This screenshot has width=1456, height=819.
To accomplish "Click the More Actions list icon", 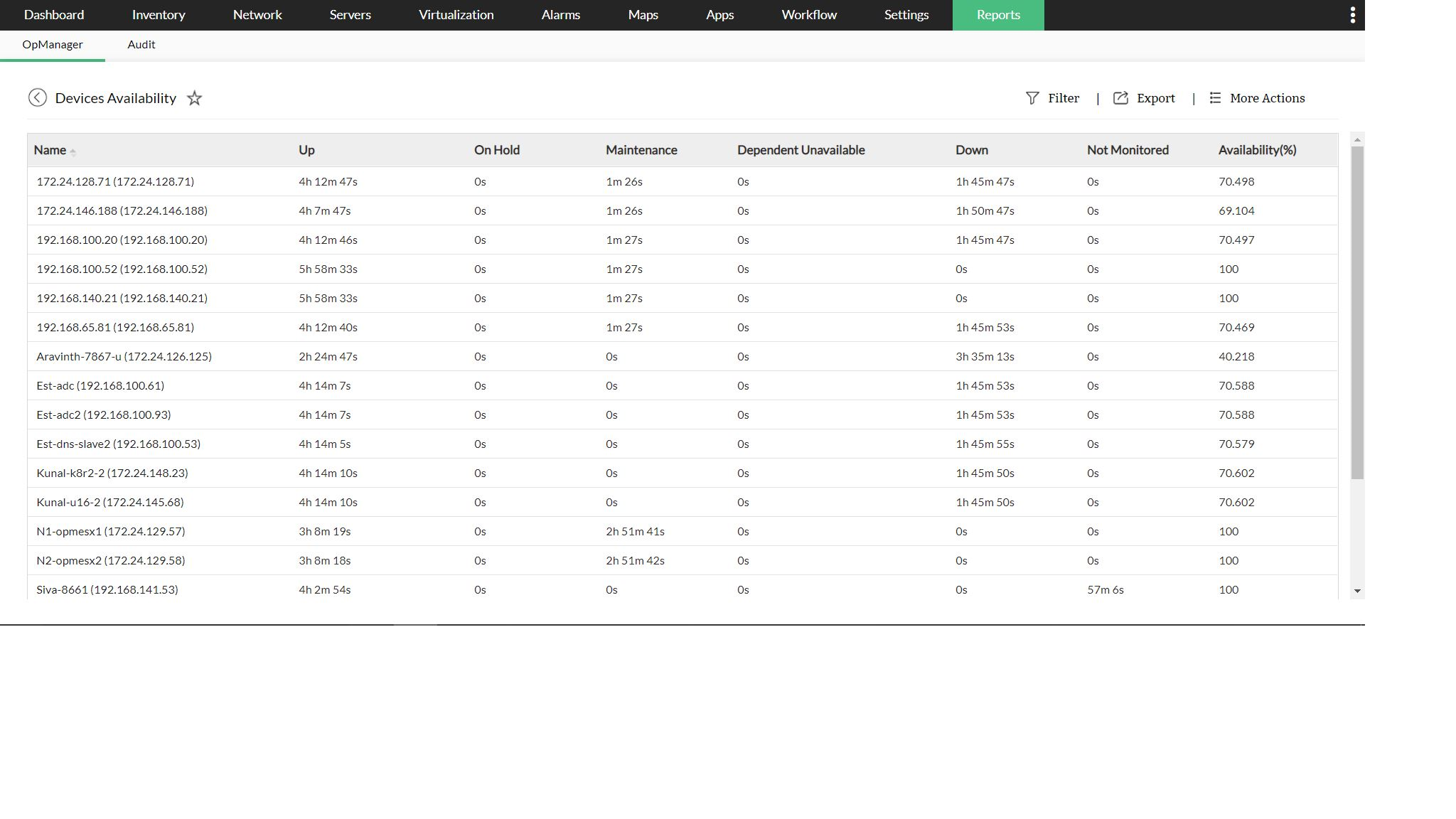I will [1215, 98].
